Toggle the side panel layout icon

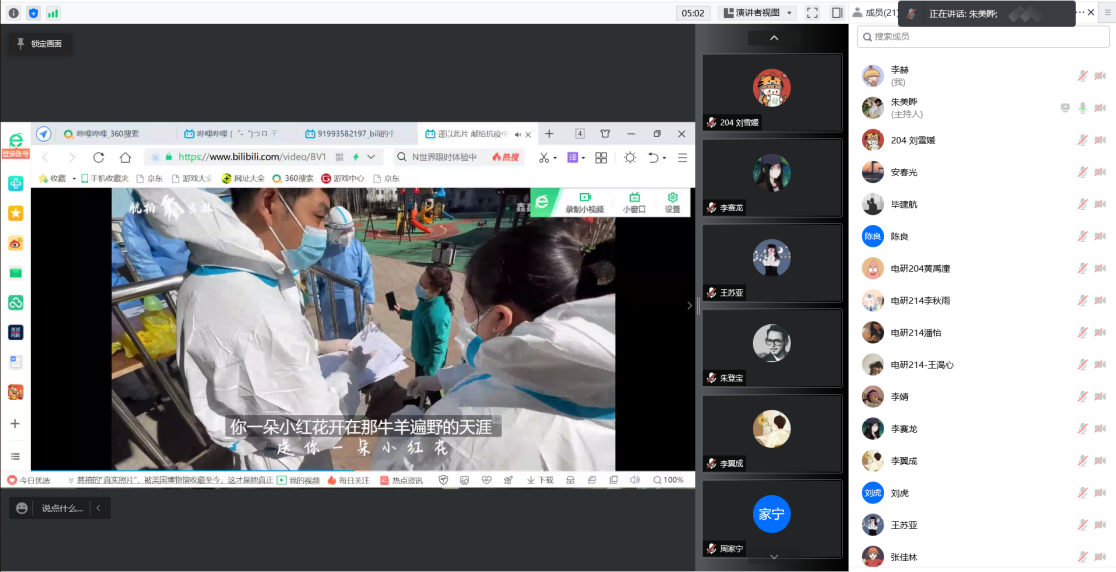click(837, 13)
